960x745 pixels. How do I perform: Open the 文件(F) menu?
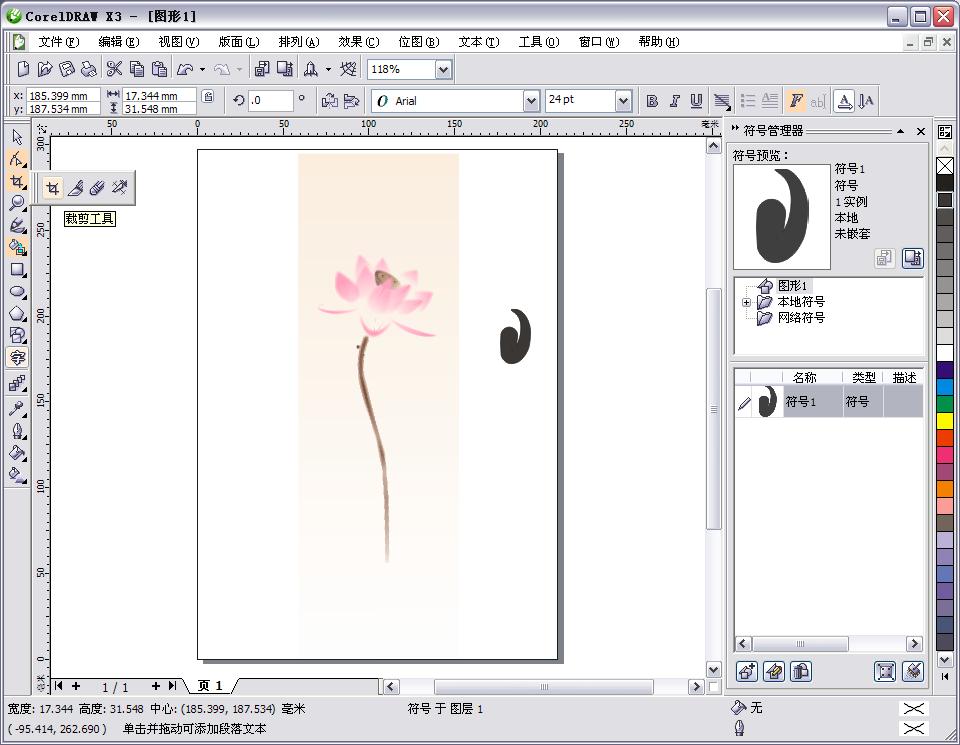(x=59, y=42)
